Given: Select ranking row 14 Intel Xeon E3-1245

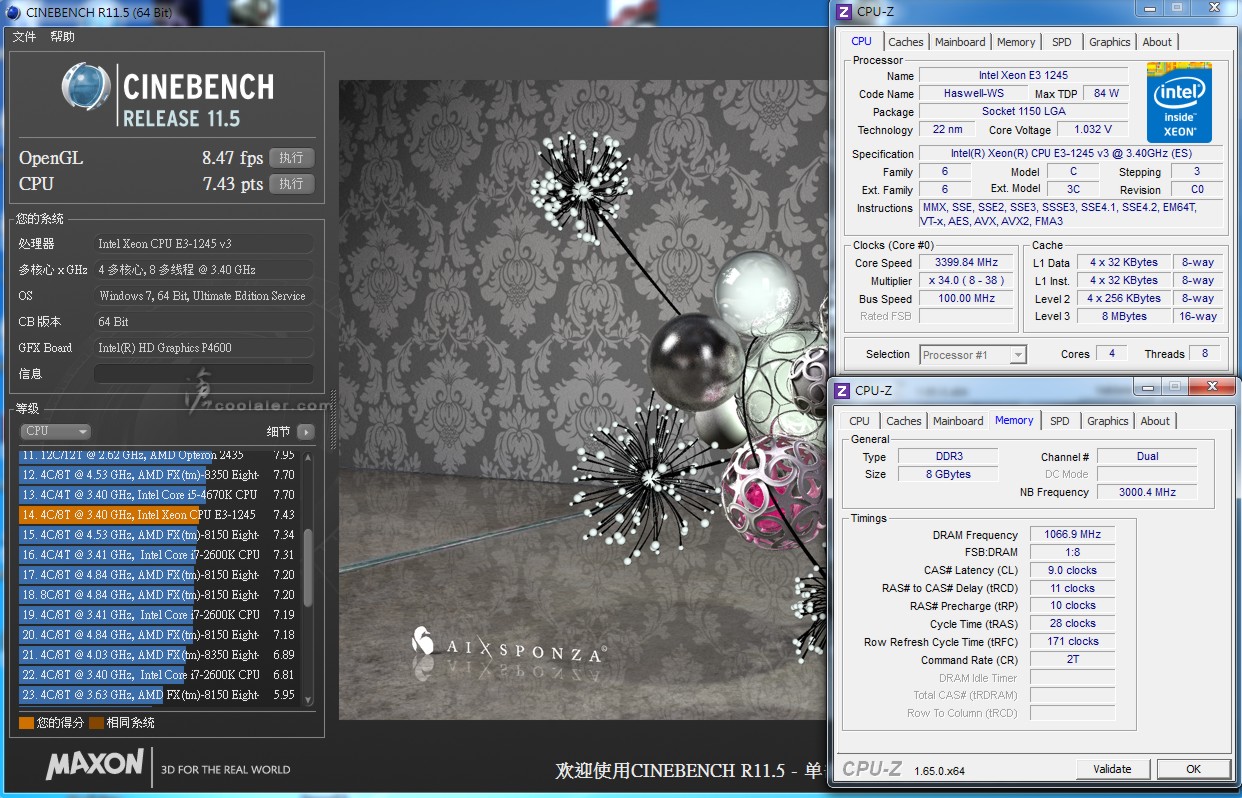Looking at the screenshot, I should point(158,514).
